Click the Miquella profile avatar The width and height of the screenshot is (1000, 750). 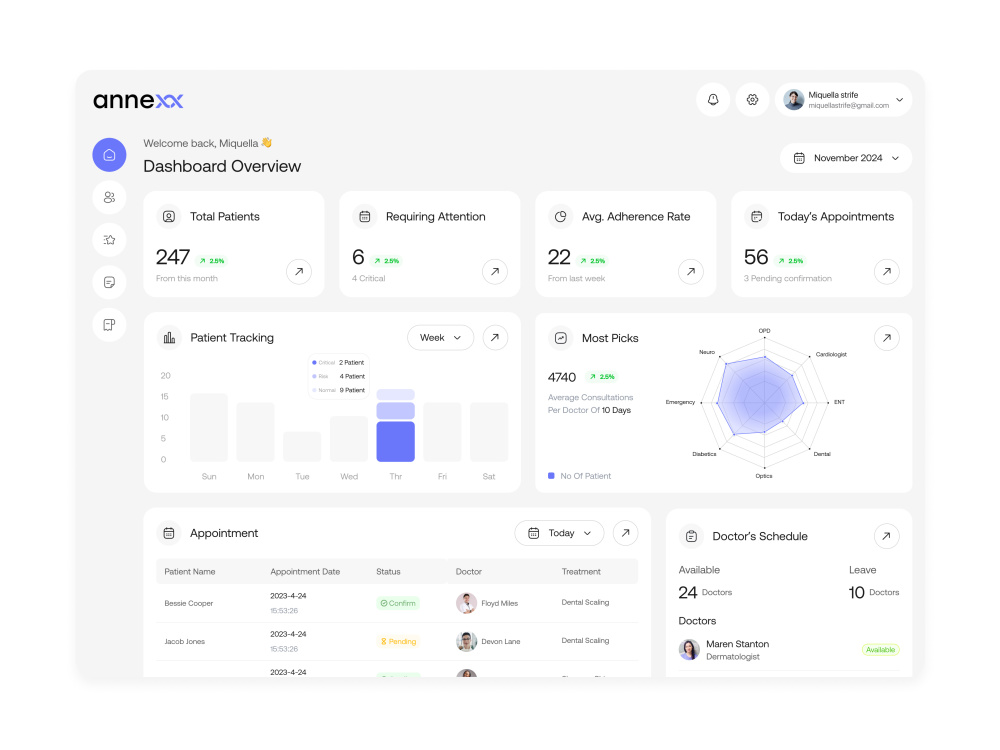coord(793,99)
